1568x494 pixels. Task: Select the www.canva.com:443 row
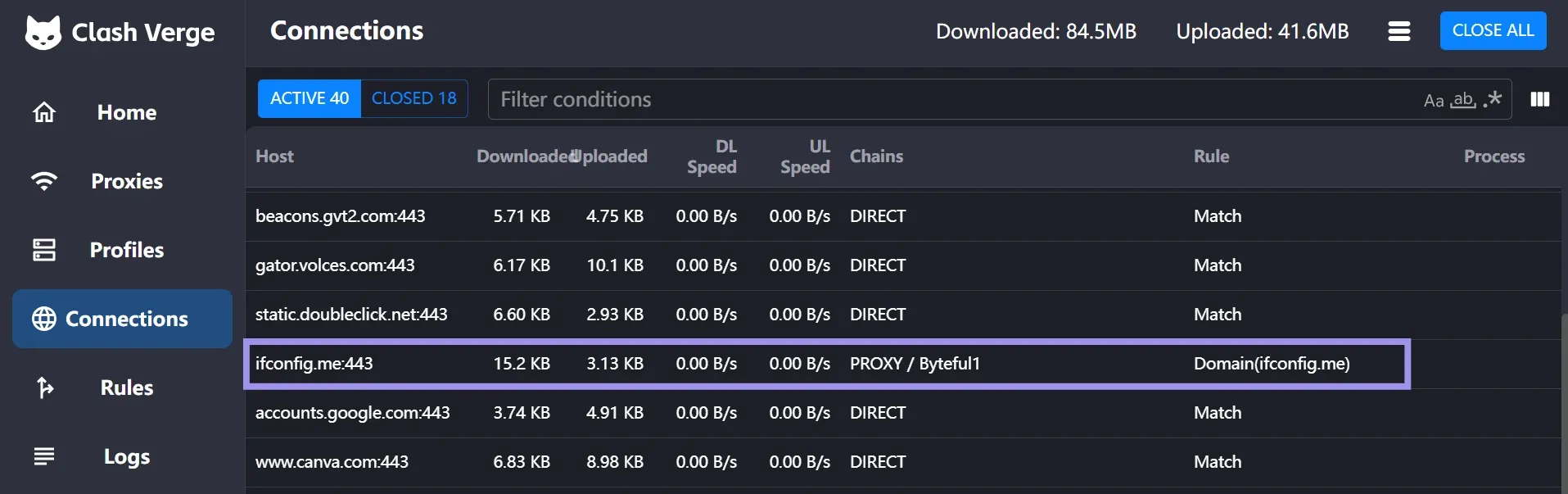pos(902,462)
